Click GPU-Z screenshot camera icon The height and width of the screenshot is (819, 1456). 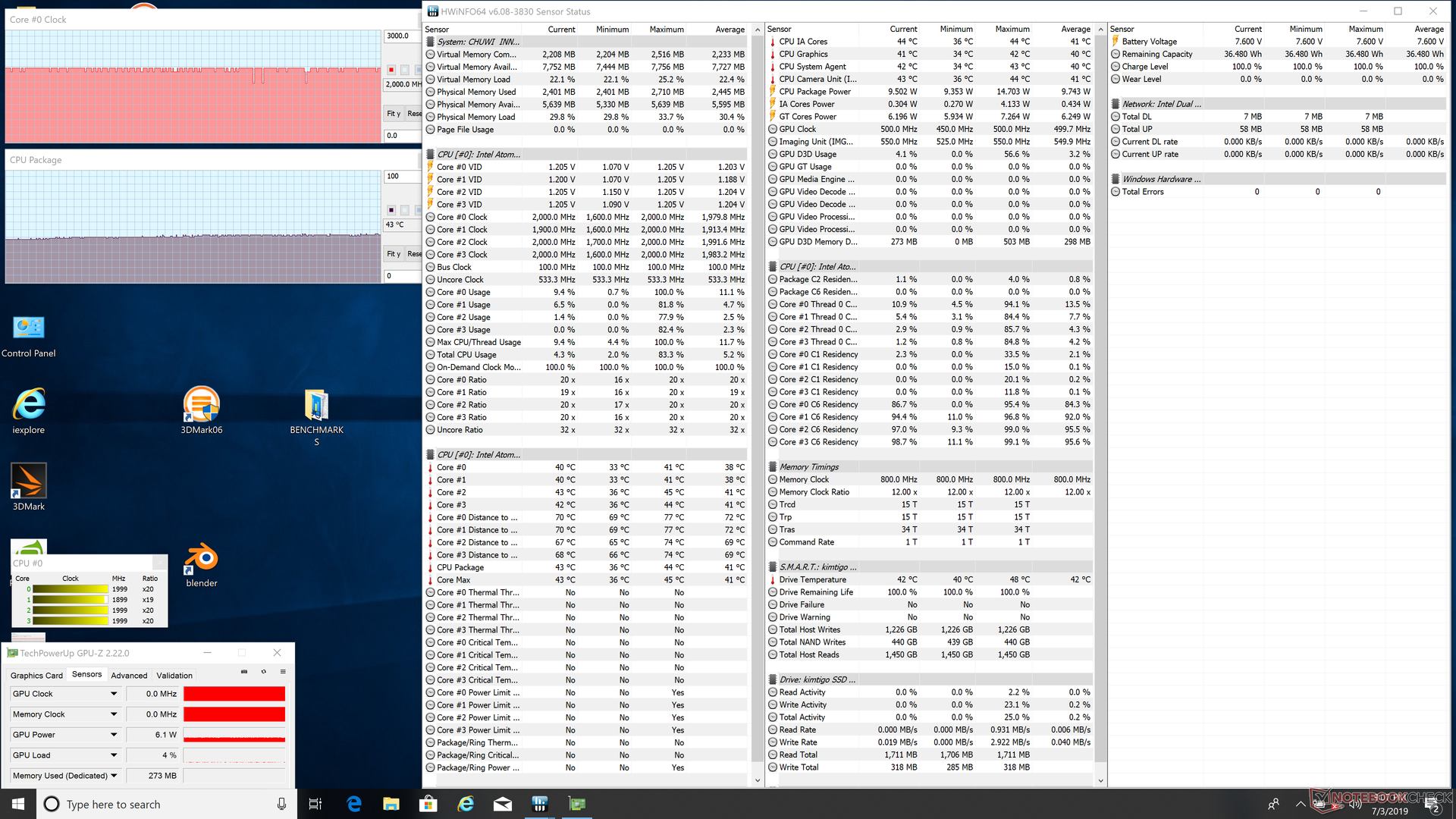244,672
